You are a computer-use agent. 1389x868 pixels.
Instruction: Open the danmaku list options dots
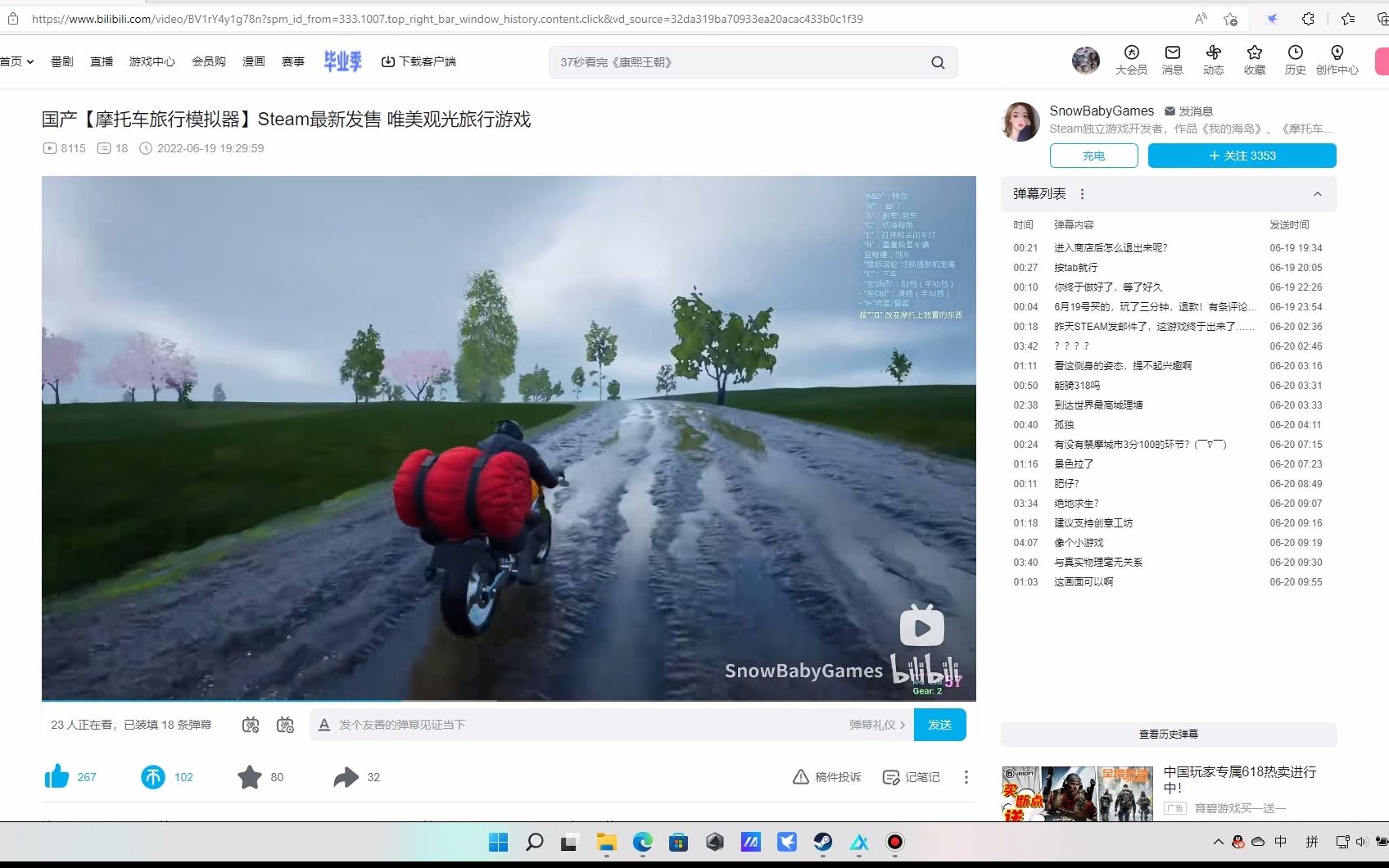(x=1083, y=194)
